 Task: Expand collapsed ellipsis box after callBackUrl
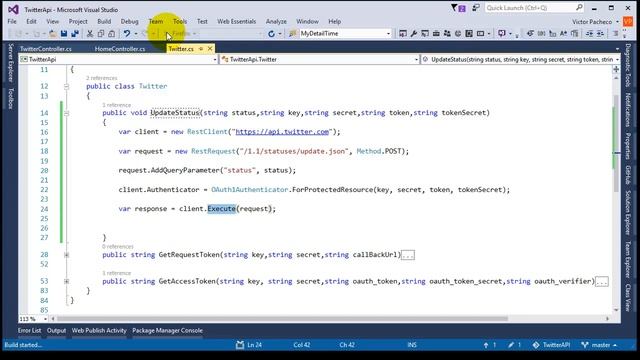[408, 256]
